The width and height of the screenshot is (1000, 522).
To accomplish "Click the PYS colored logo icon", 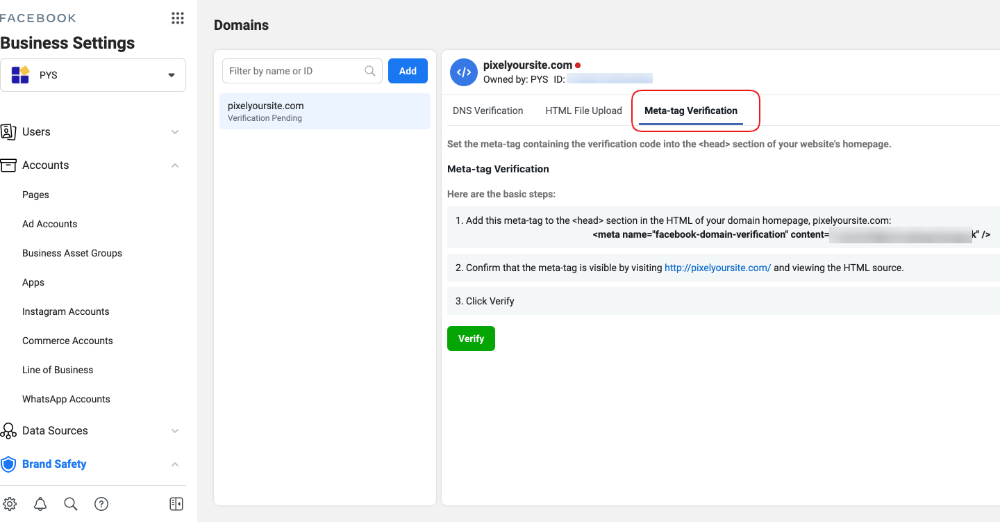I will pos(20,75).
